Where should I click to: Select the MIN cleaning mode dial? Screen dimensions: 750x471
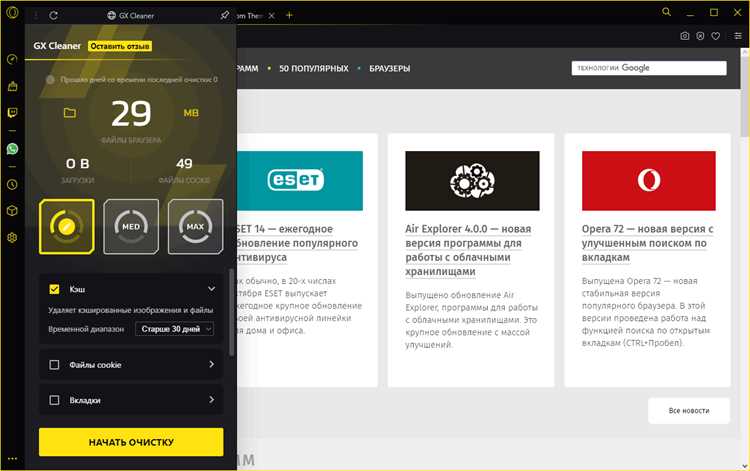(66, 226)
